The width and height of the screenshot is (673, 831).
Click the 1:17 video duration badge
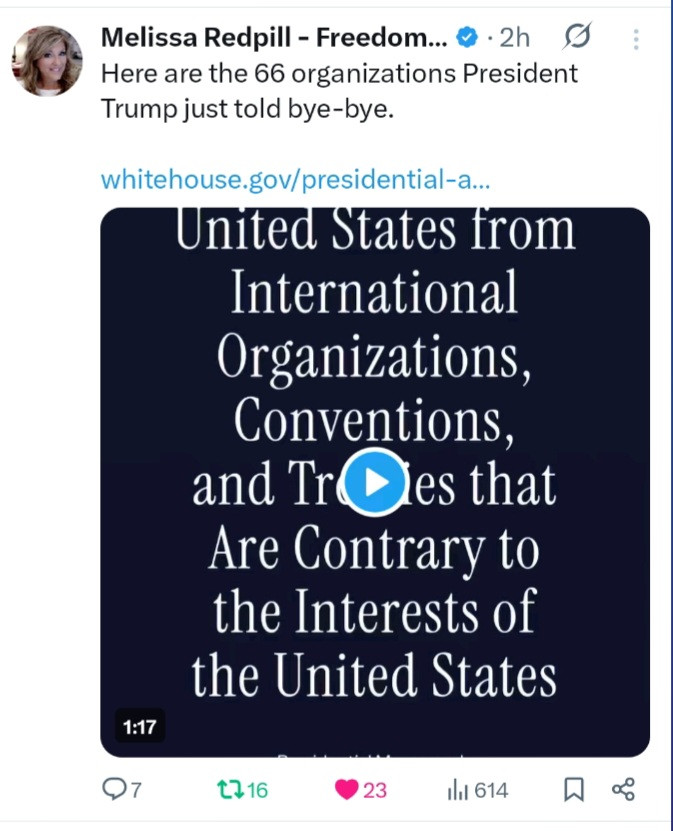click(x=140, y=727)
